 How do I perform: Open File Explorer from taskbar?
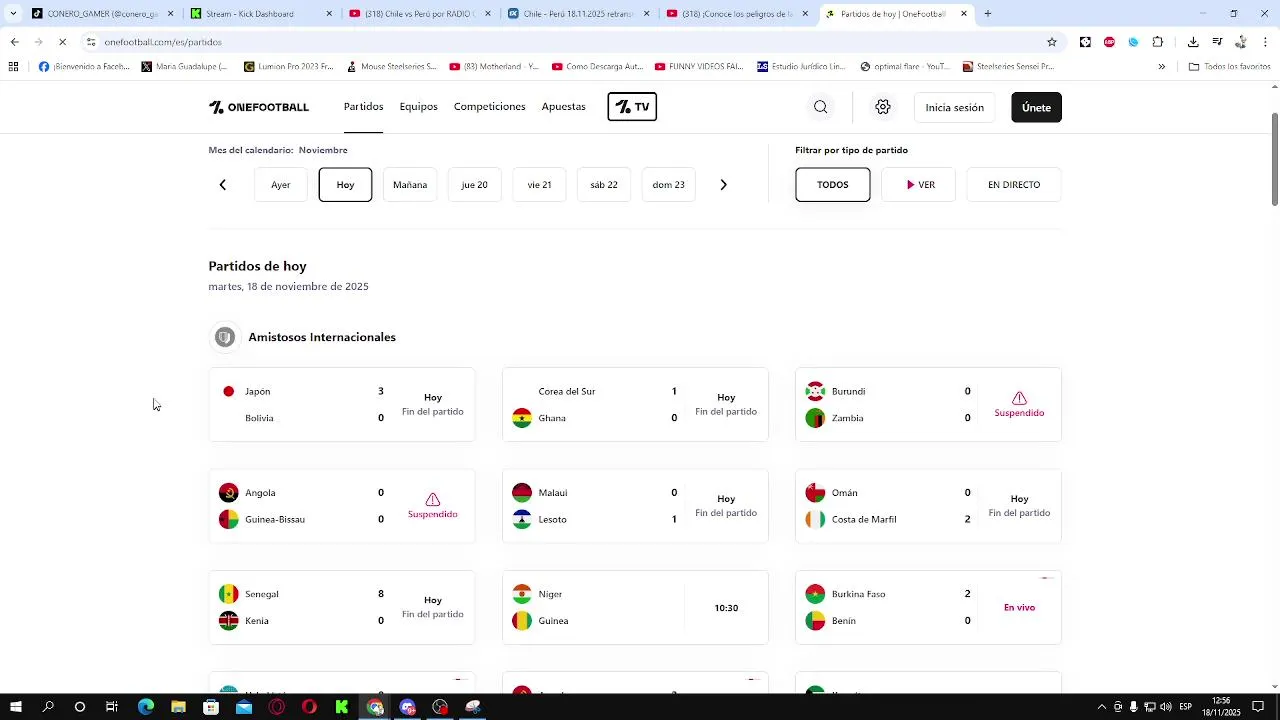178,707
